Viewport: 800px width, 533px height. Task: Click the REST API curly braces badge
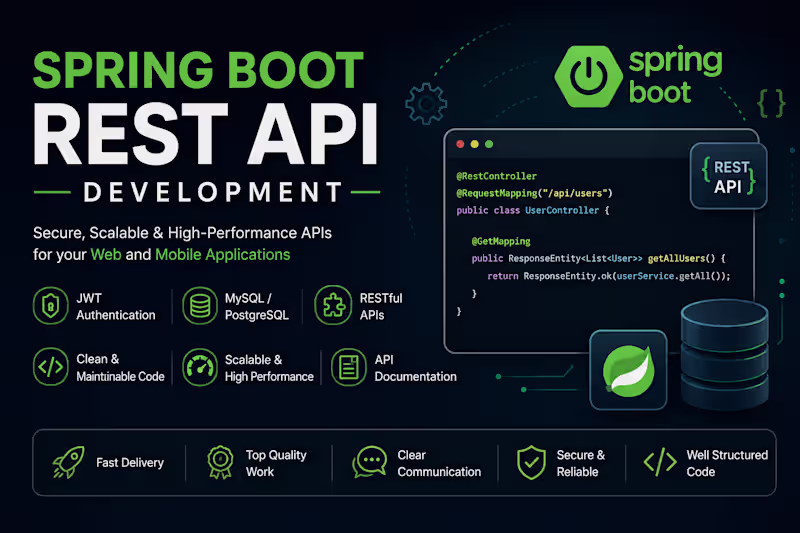pos(729,176)
